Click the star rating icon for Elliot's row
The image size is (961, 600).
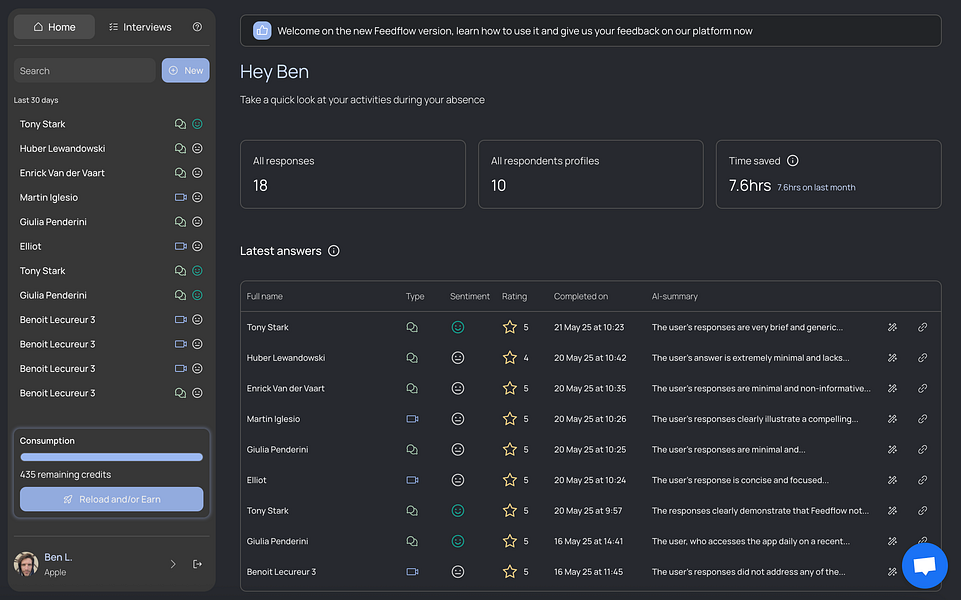coord(509,480)
